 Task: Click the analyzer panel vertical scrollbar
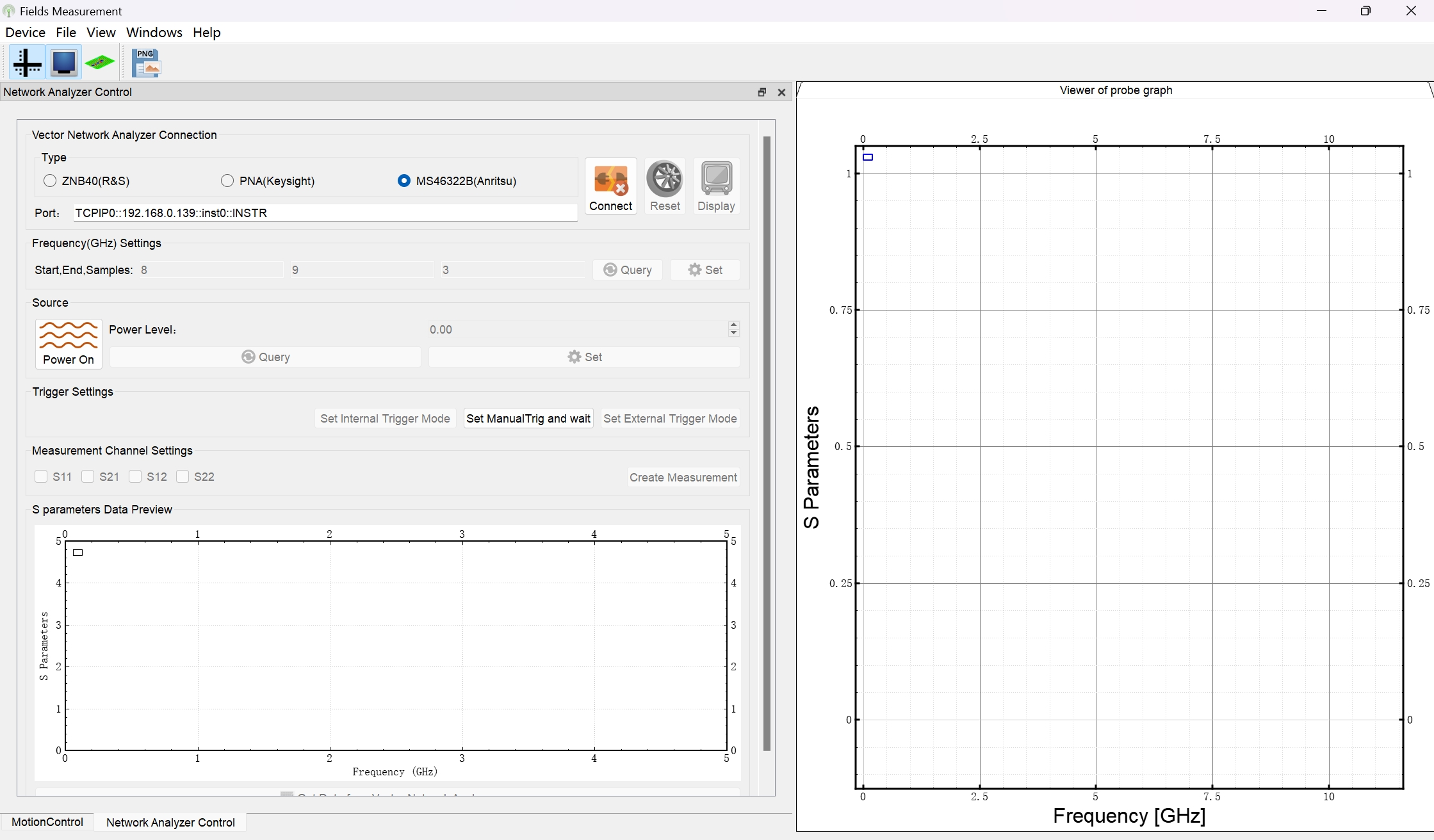(x=767, y=443)
